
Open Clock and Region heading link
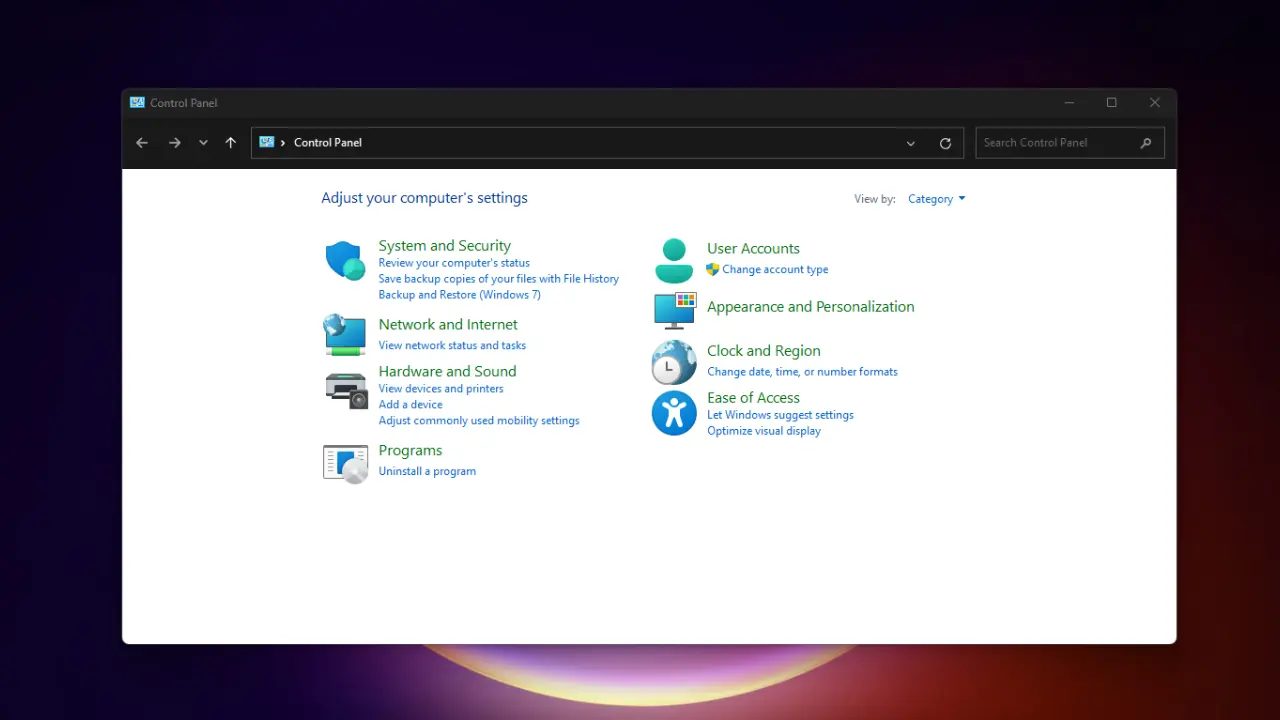tap(763, 351)
